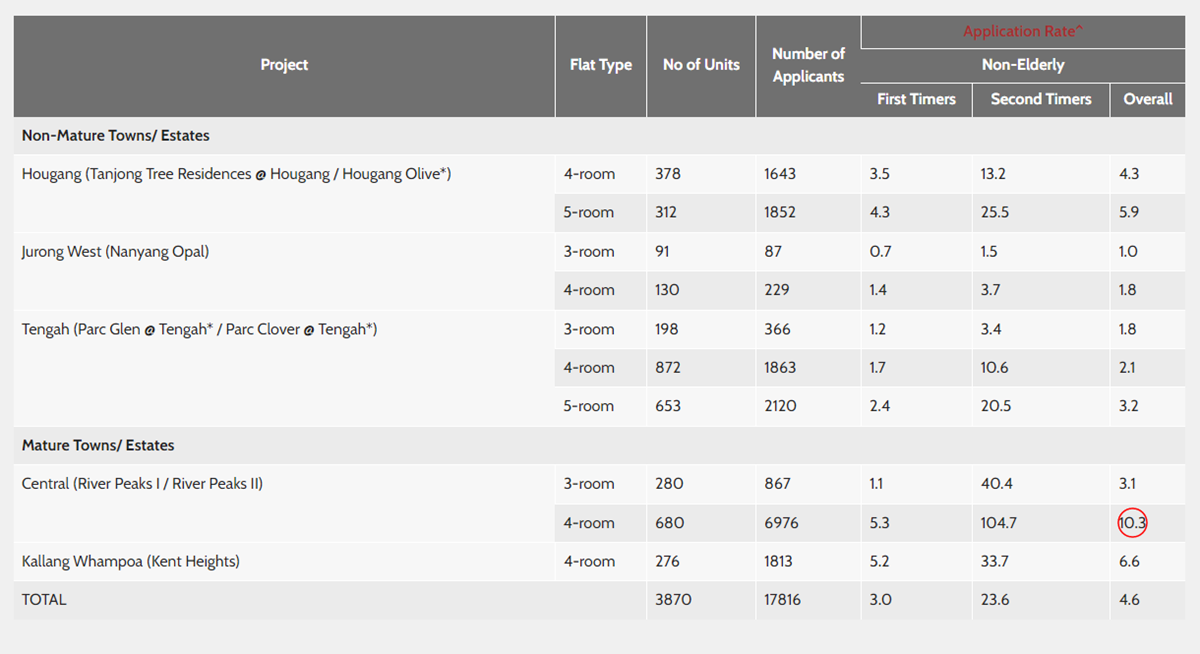Select the Tengah Parc Glen project name
This screenshot has width=1200, height=654.
[199, 329]
